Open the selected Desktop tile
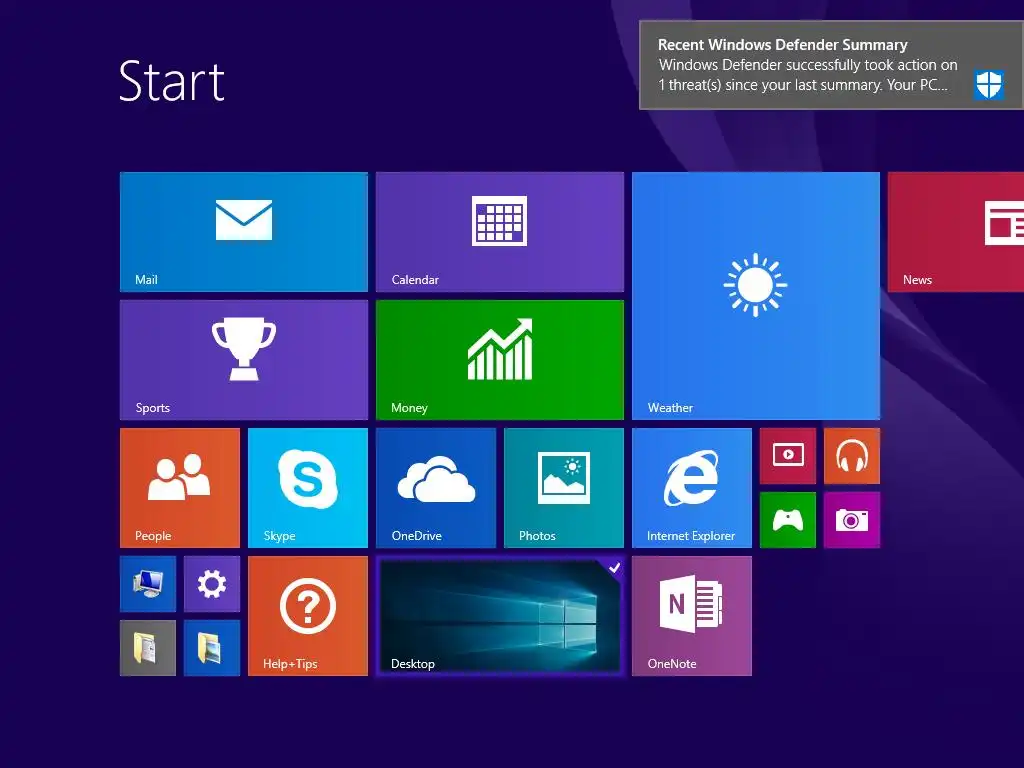This screenshot has width=1024, height=768. coord(500,616)
